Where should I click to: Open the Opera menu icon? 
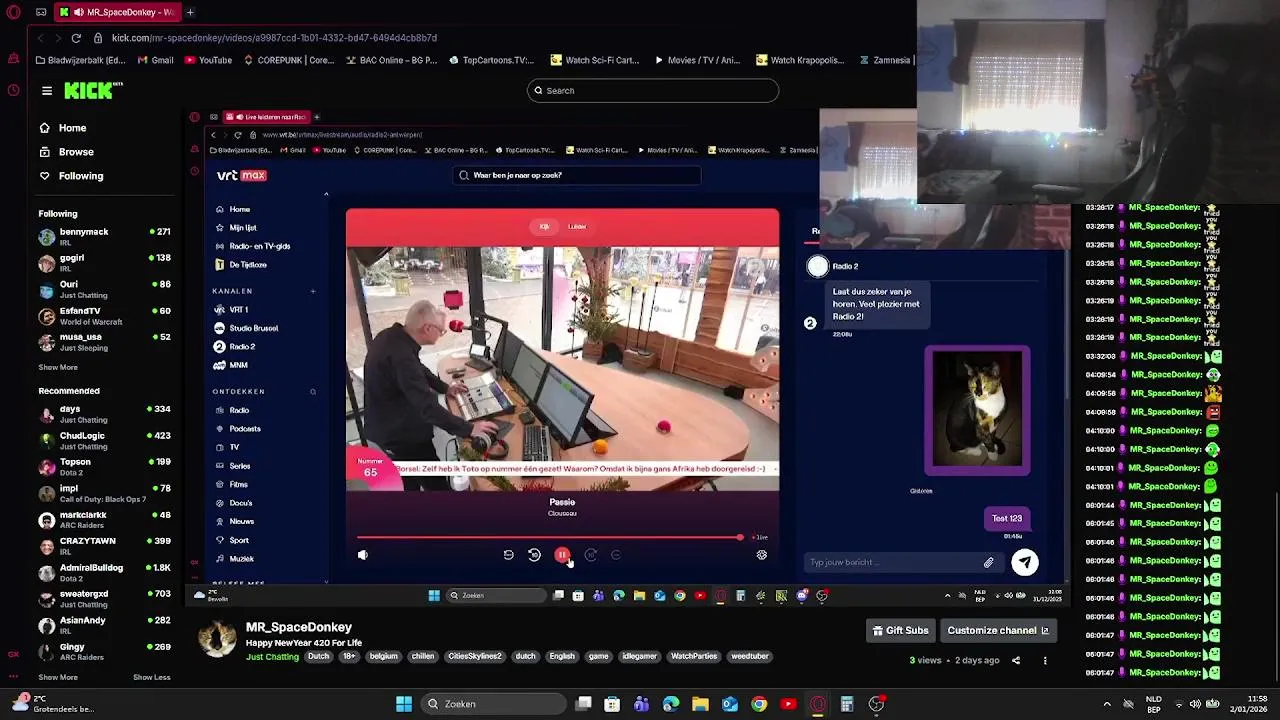[13, 12]
